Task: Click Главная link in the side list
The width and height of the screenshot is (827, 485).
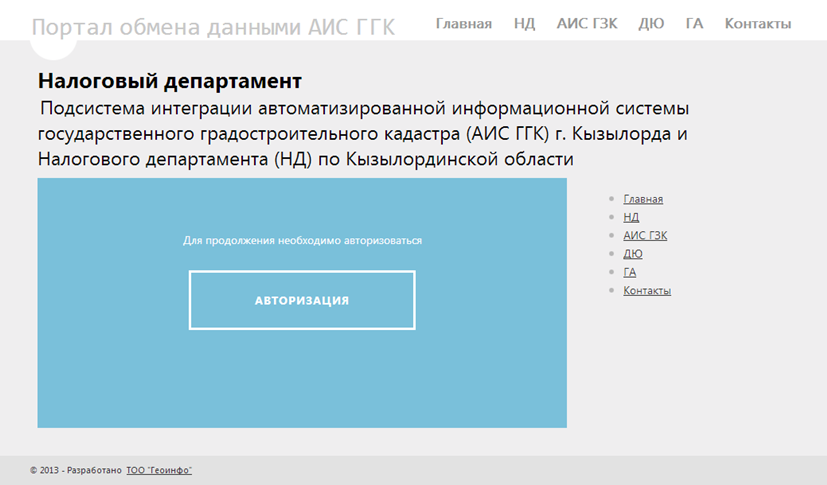Action: pyautogui.click(x=642, y=199)
